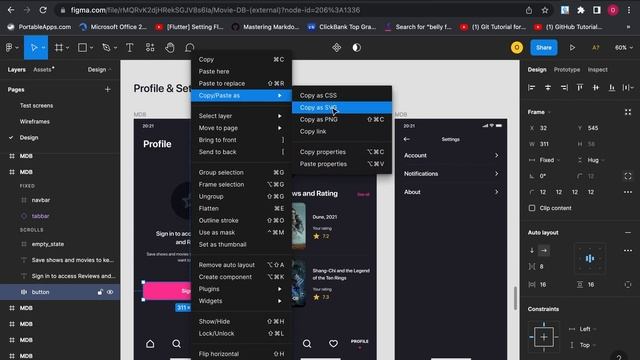
Task: Toggle lock icon on button layer
Action: (100, 292)
